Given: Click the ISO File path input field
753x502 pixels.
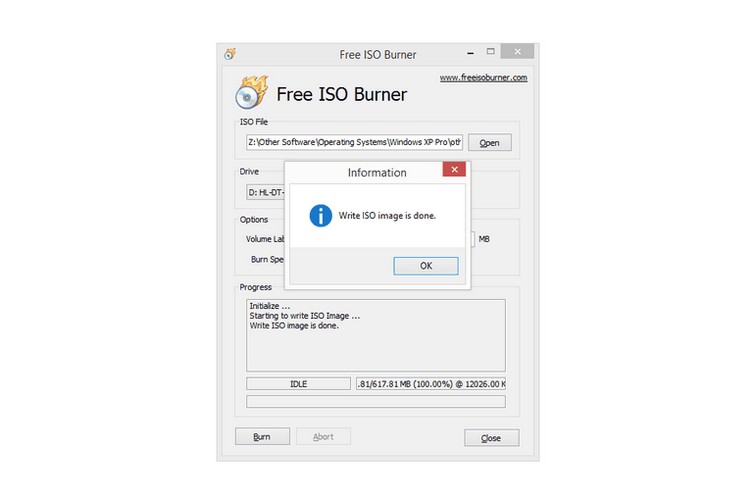Looking at the screenshot, I should tap(354, 142).
